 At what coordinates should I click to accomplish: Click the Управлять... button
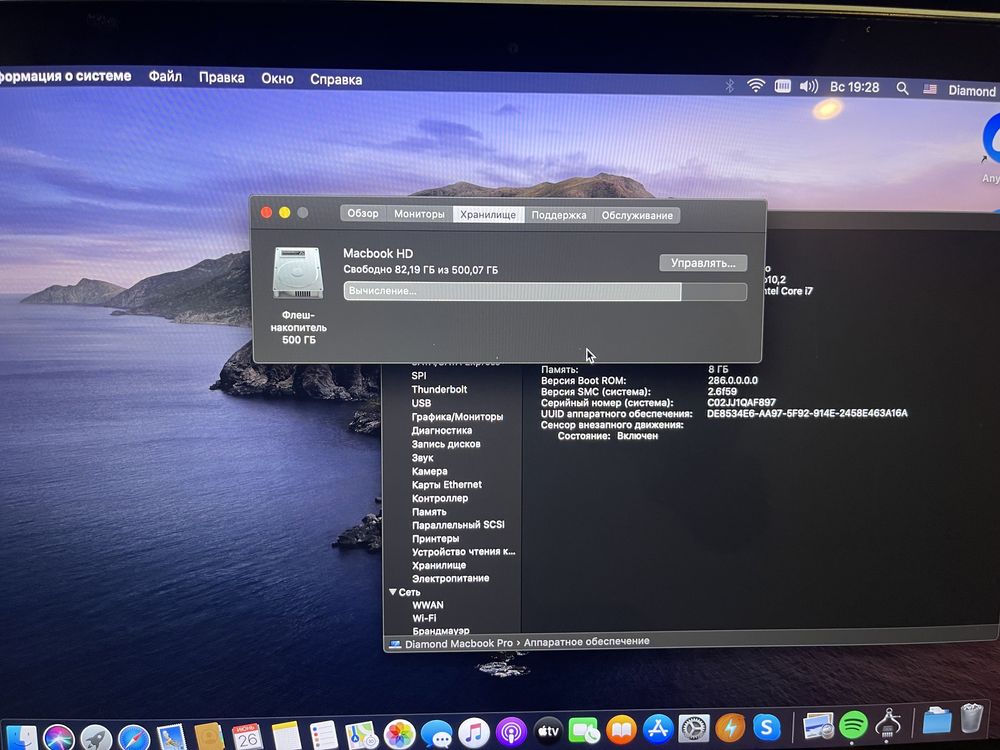point(703,263)
